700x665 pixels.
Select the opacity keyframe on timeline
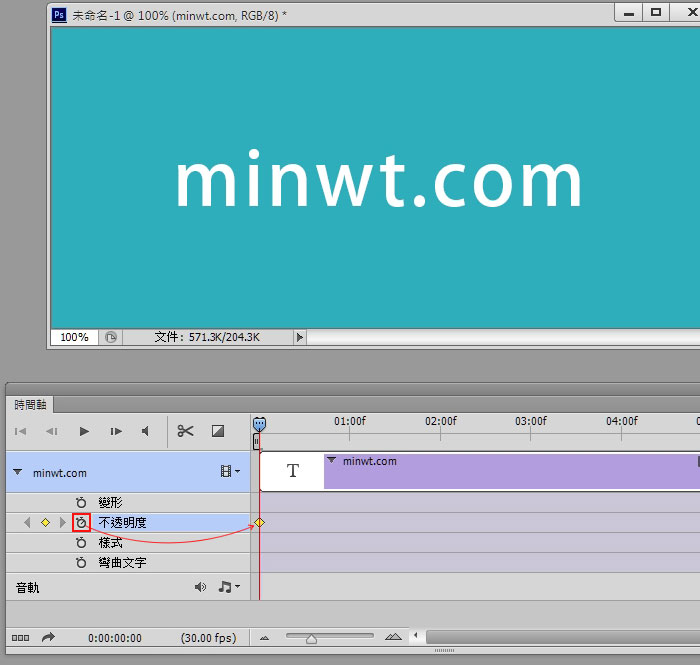259,522
